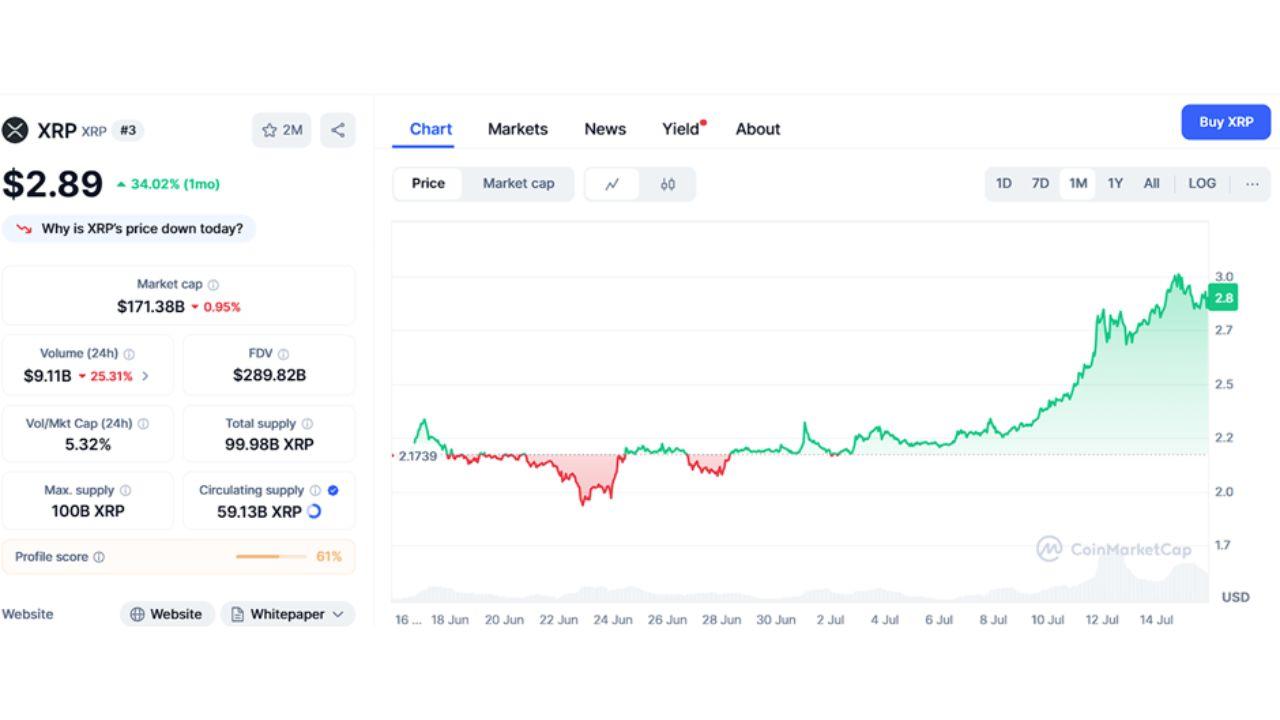Image resolution: width=1280 pixels, height=720 pixels.
Task: Add XRP to watchlist via star button
Action: (281, 130)
